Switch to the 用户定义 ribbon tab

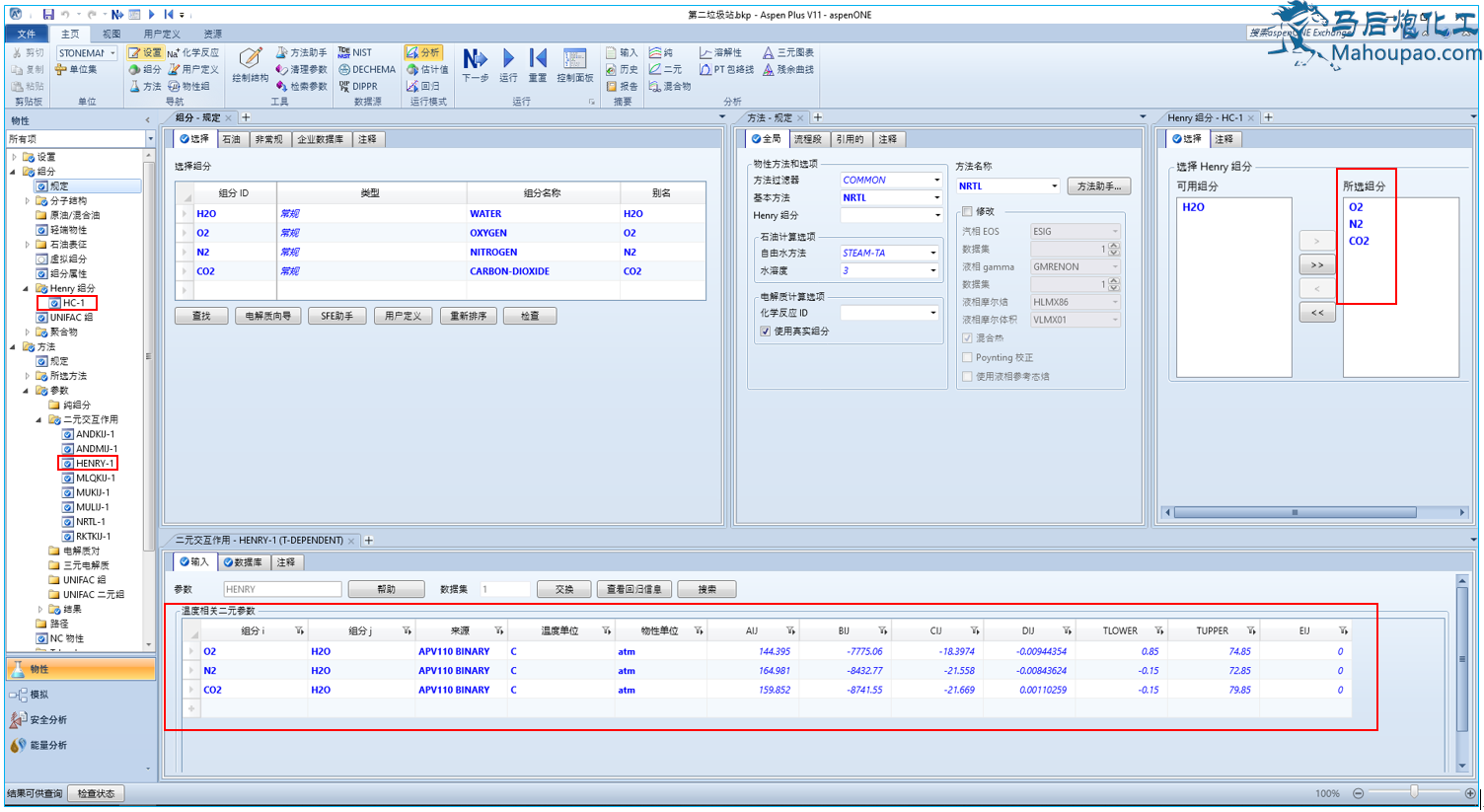click(162, 34)
